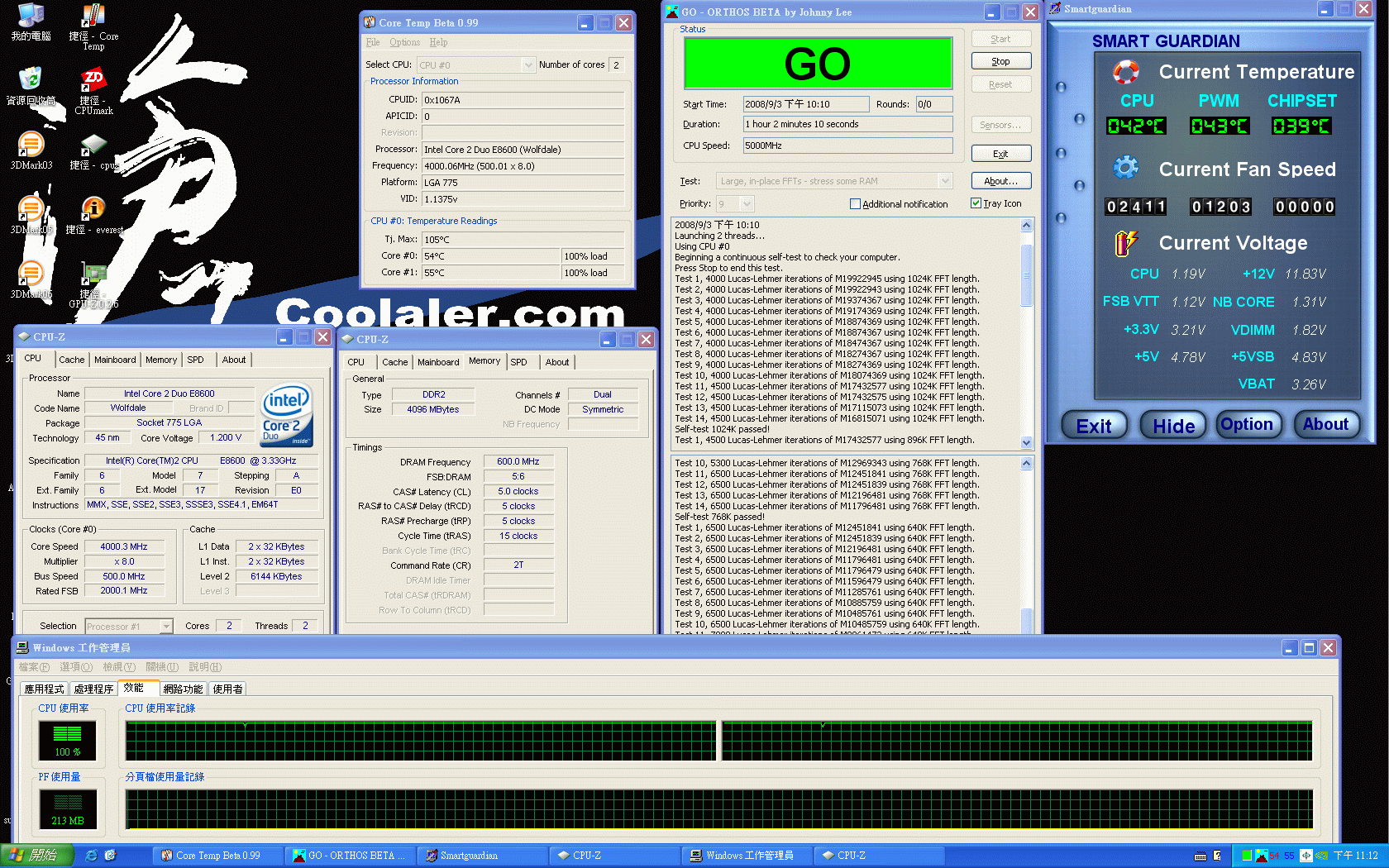
Task: Switch to Core Temp Beta 0.99 taskbar button
Action: point(218,856)
